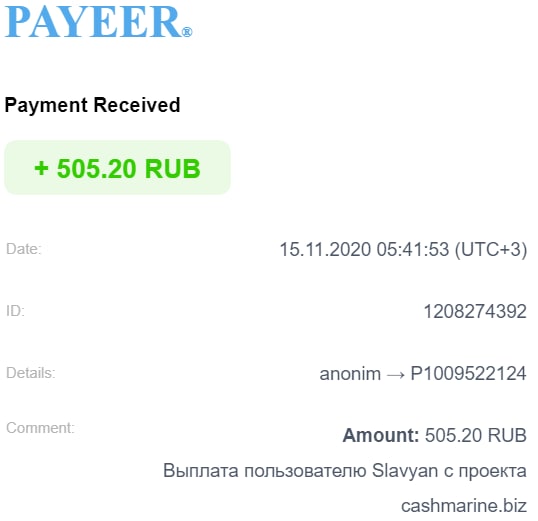Click the green + 505.20 RUB amount badge
Viewport: 538px width, 521px height.
point(117,167)
